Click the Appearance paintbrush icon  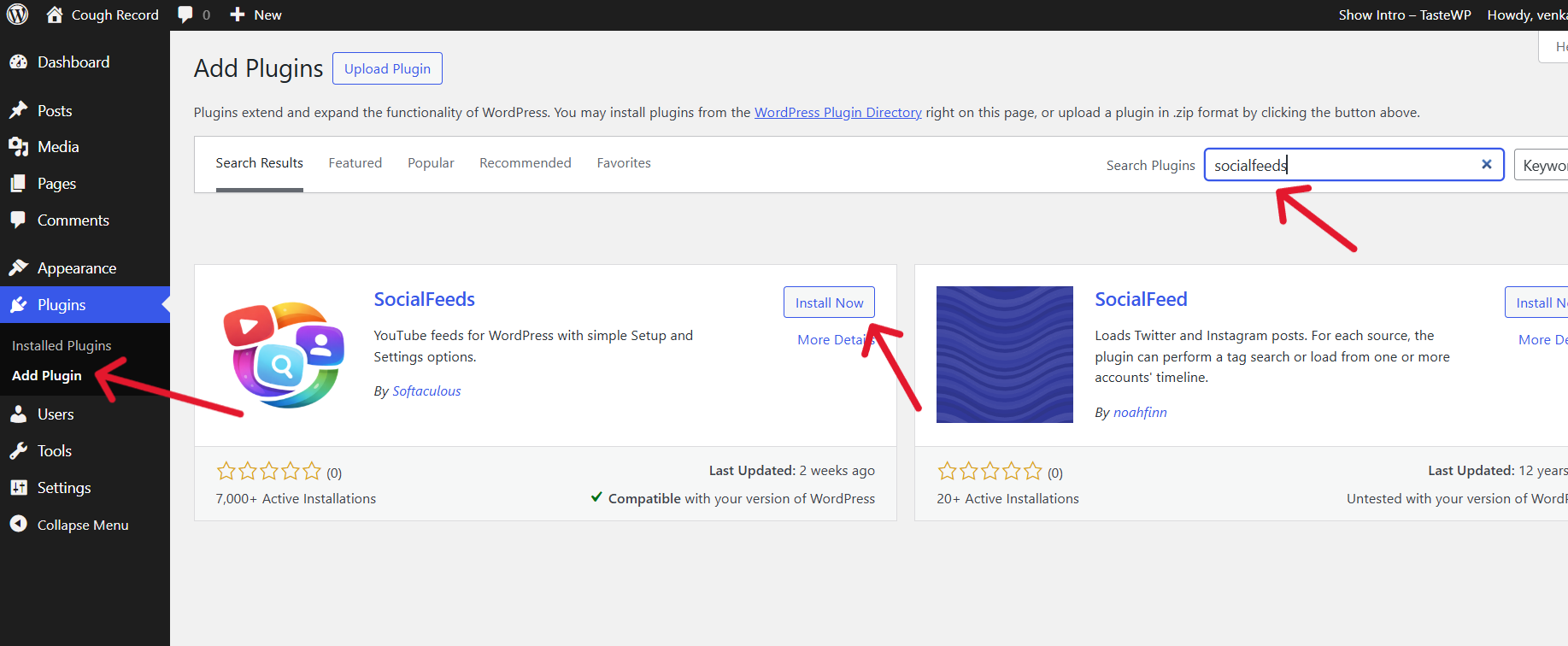tap(18, 267)
